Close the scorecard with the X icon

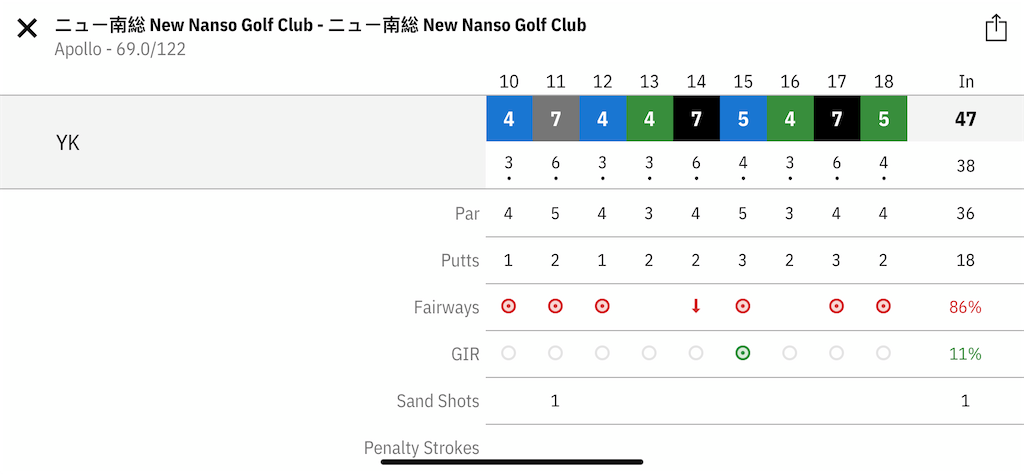coord(27,29)
